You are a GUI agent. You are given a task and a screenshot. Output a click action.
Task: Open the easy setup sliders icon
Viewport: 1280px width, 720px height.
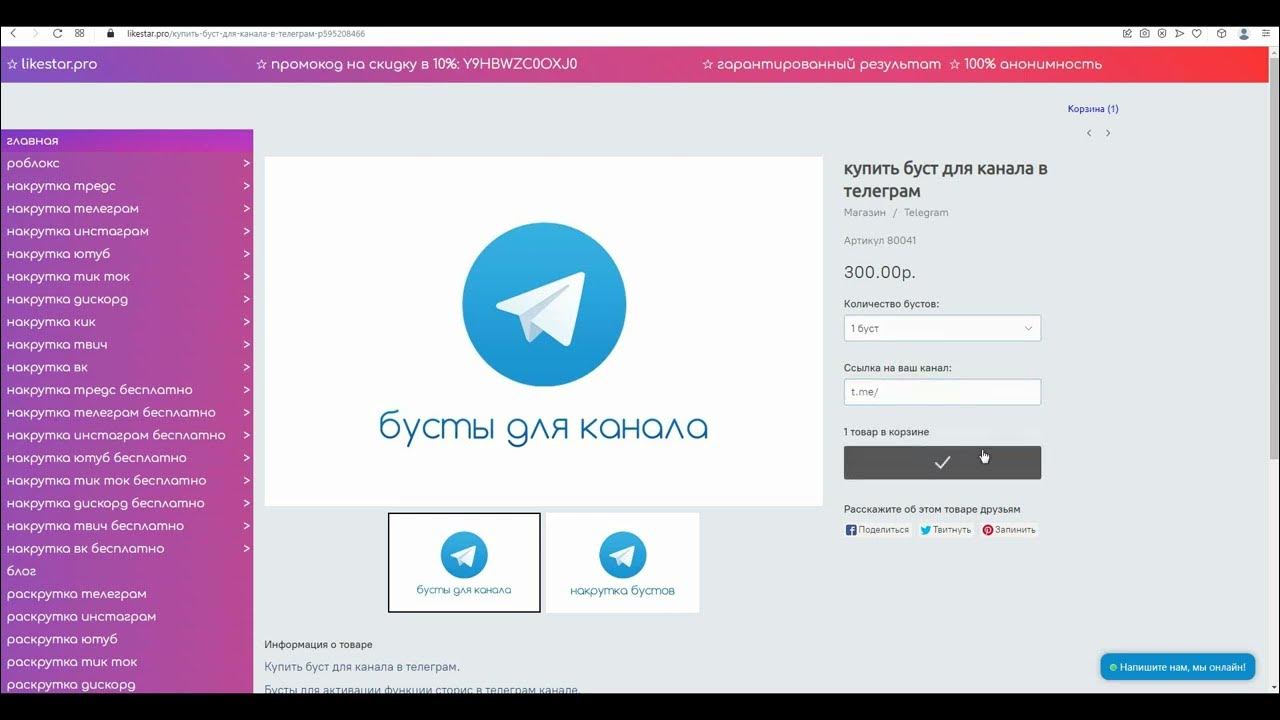coord(1266,33)
